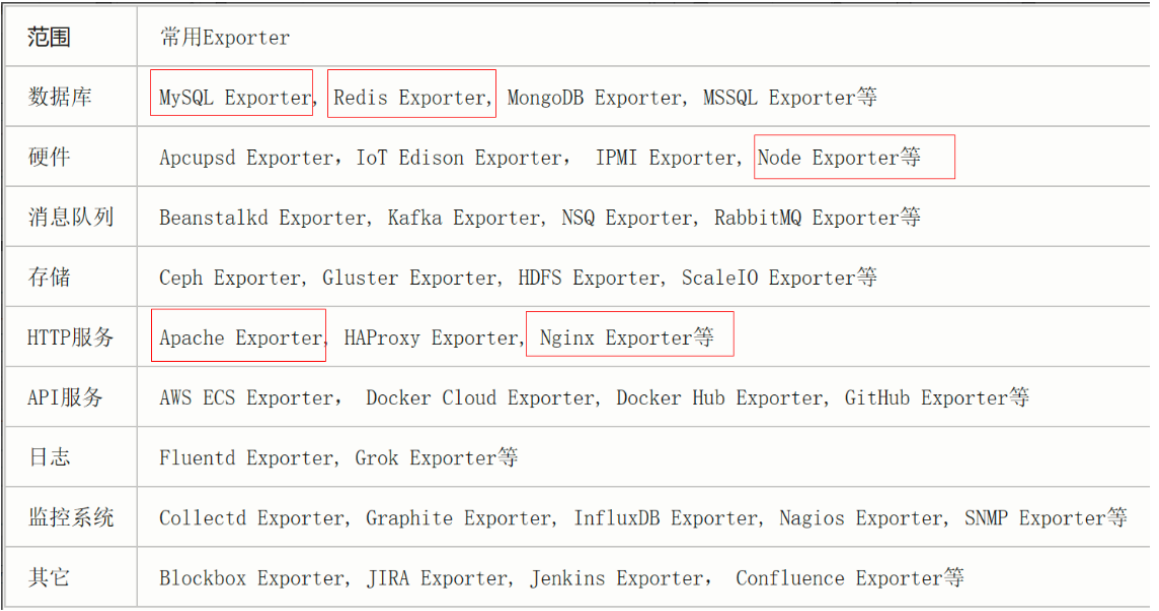The width and height of the screenshot is (1159, 611).
Task: Click Grok Exporter text
Action: pyautogui.click(x=426, y=457)
